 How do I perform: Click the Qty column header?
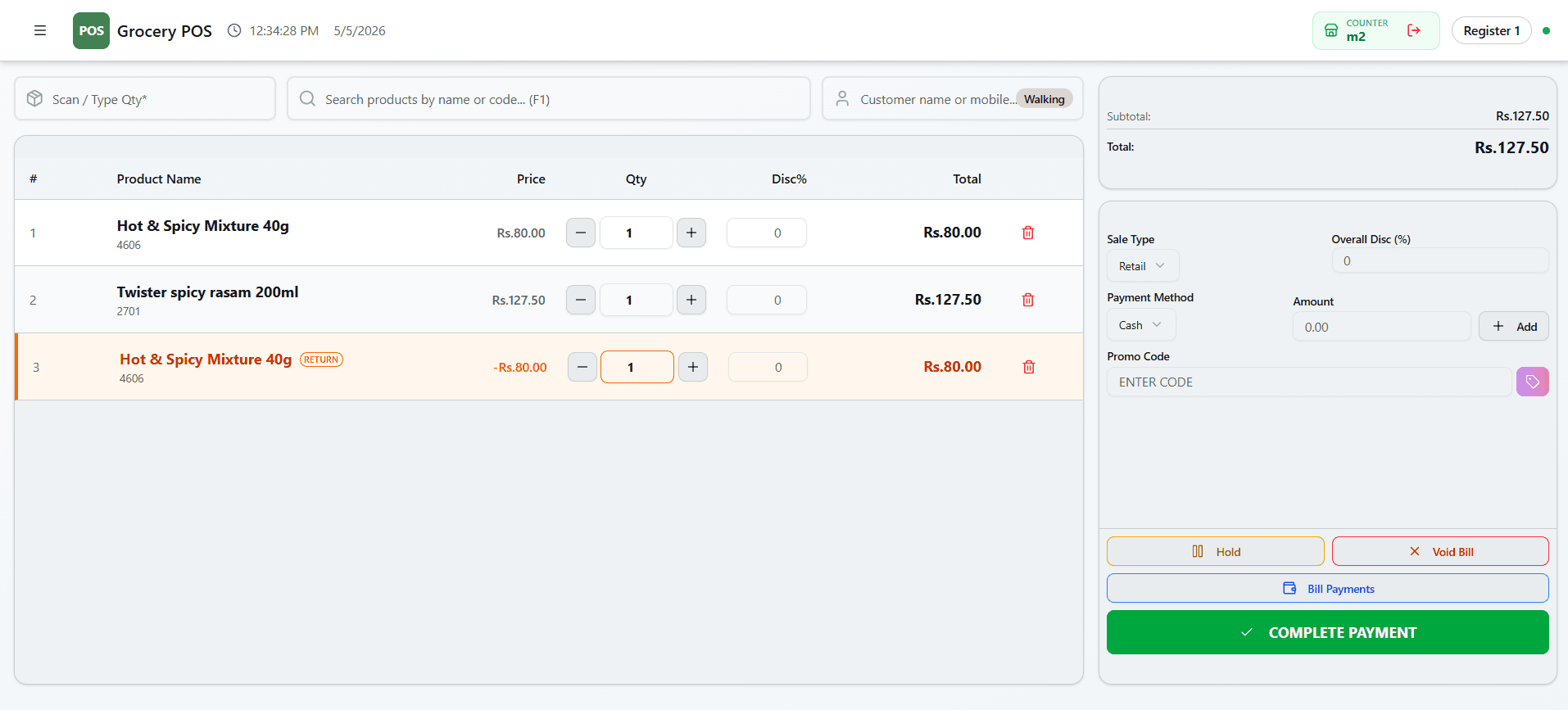point(637,179)
